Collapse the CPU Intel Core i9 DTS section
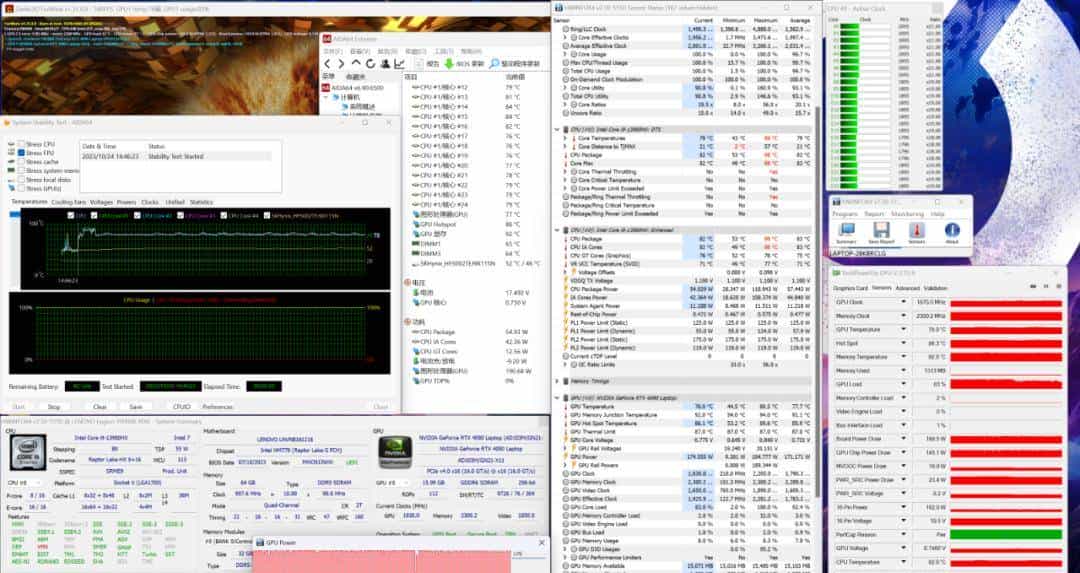 (x=557, y=130)
